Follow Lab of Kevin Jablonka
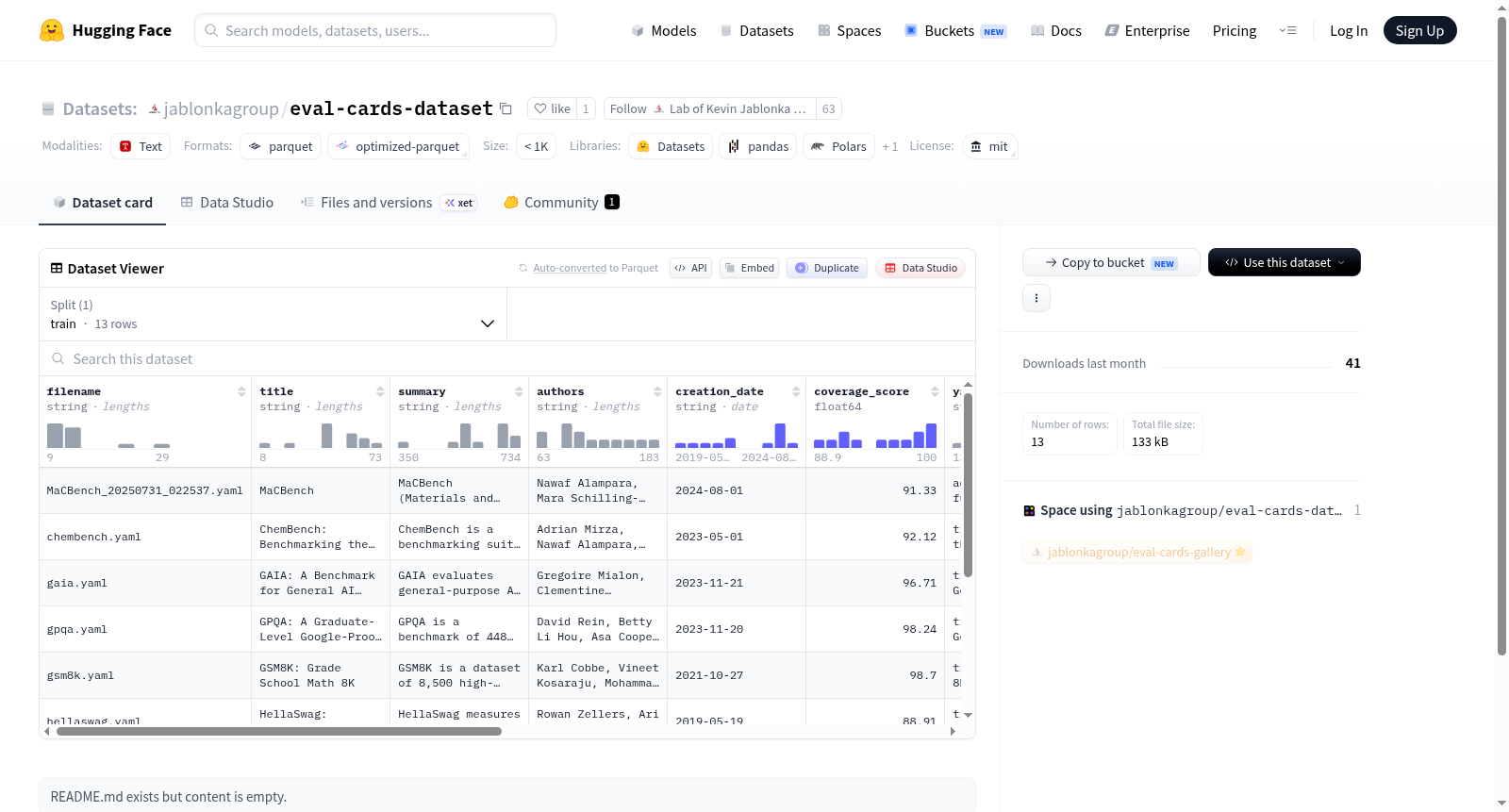 [710, 108]
